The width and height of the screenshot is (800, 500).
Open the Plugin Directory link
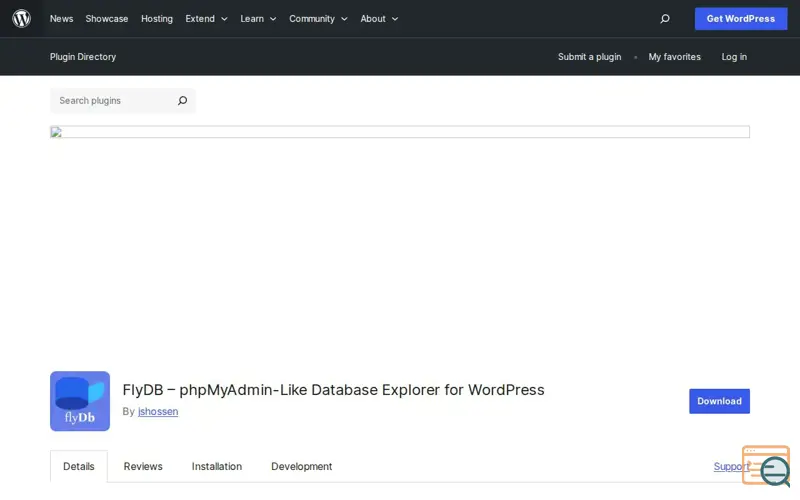tap(83, 57)
